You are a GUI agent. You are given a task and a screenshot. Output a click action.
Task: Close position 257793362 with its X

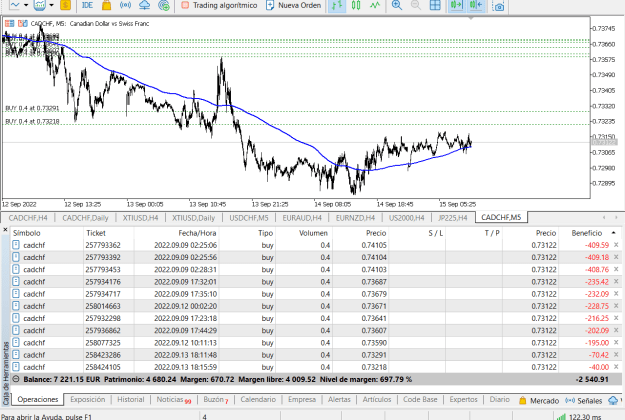pyautogui.click(x=616, y=245)
